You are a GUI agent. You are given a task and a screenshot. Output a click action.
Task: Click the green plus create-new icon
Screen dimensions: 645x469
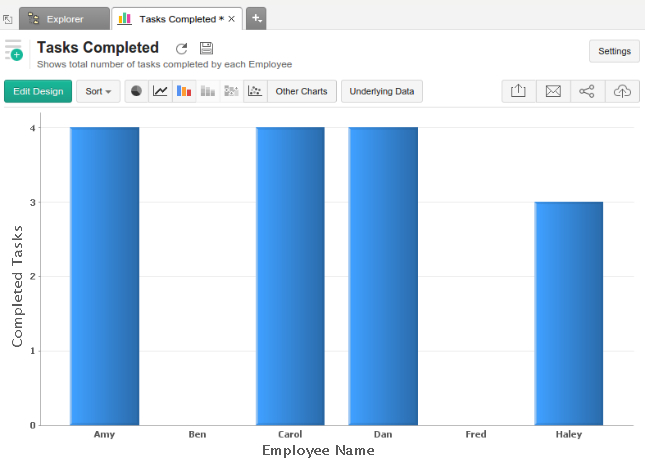16,54
